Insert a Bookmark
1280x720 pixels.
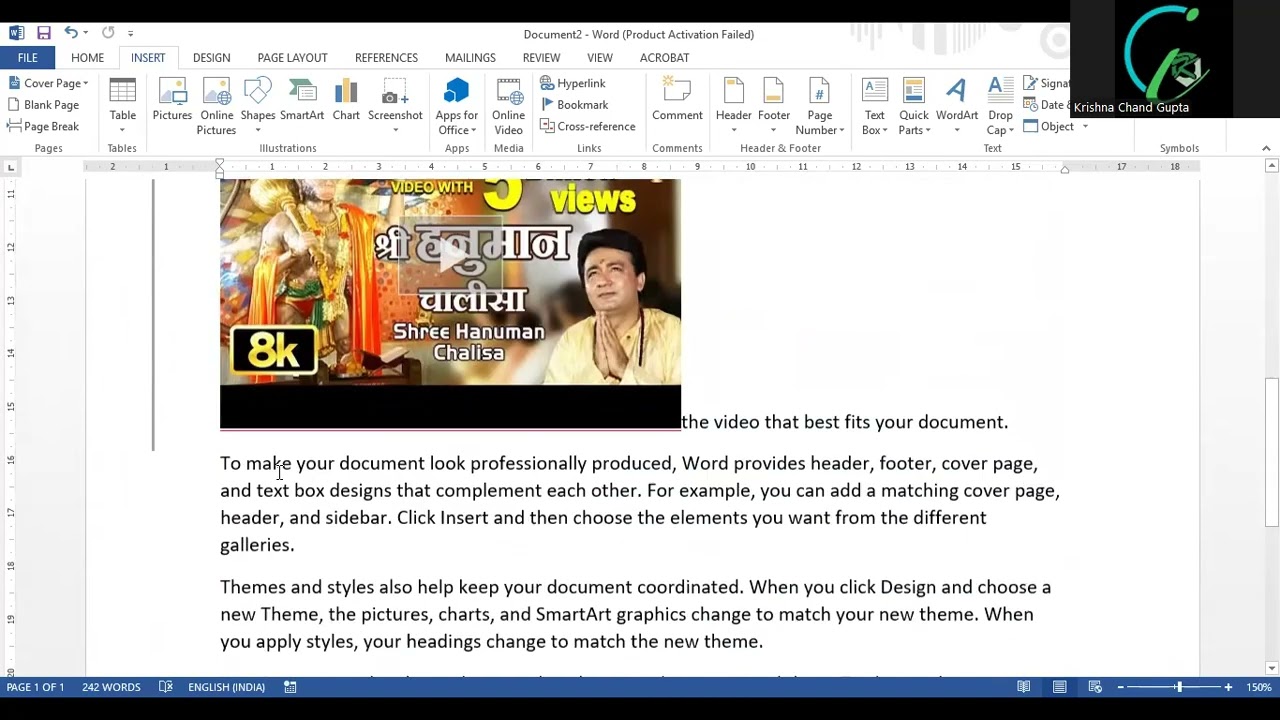click(574, 105)
